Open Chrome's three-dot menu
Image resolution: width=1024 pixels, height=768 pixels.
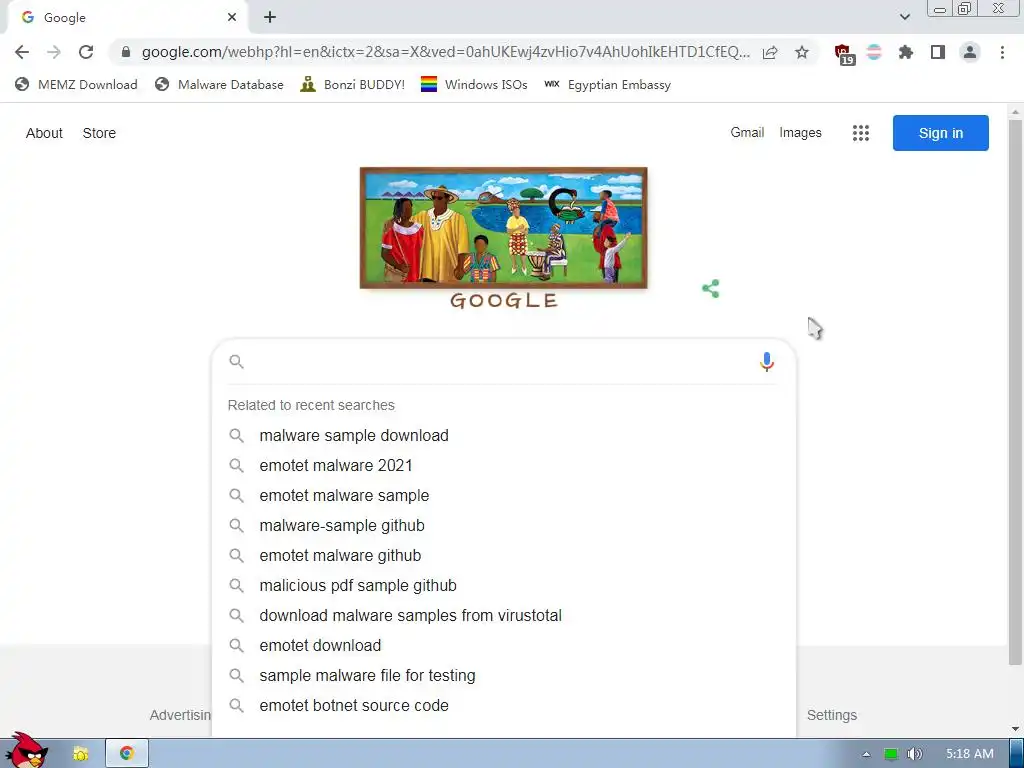coord(1002,52)
